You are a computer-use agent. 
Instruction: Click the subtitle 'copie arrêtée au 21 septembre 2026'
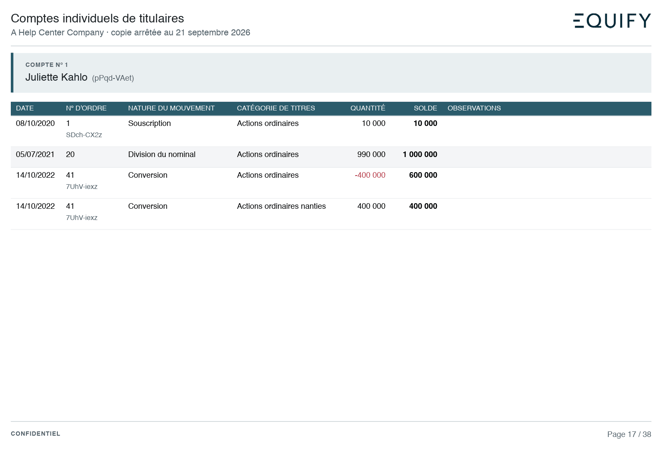tap(180, 32)
